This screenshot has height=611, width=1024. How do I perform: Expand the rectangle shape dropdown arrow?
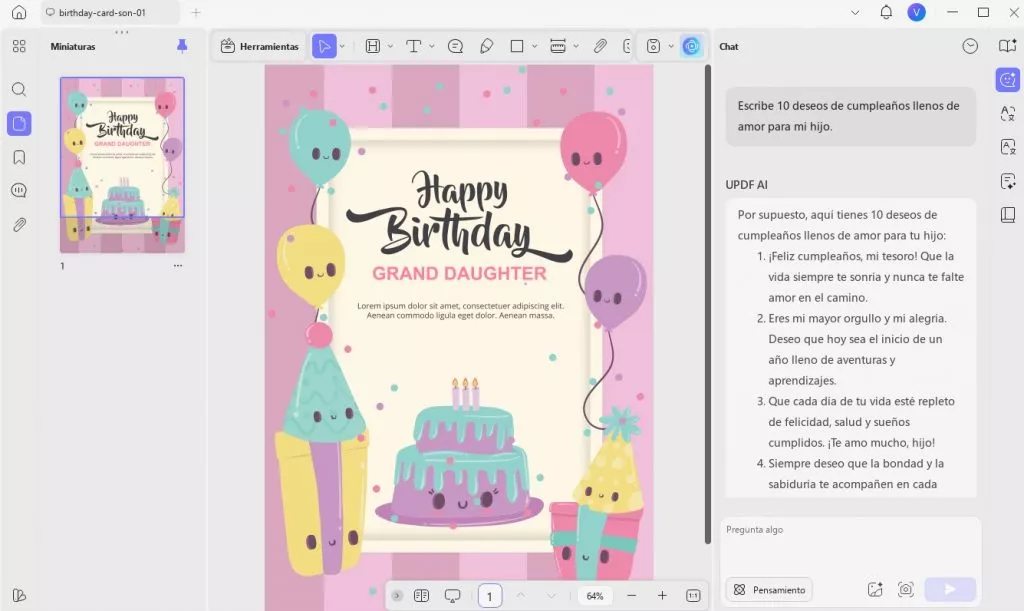coord(534,46)
